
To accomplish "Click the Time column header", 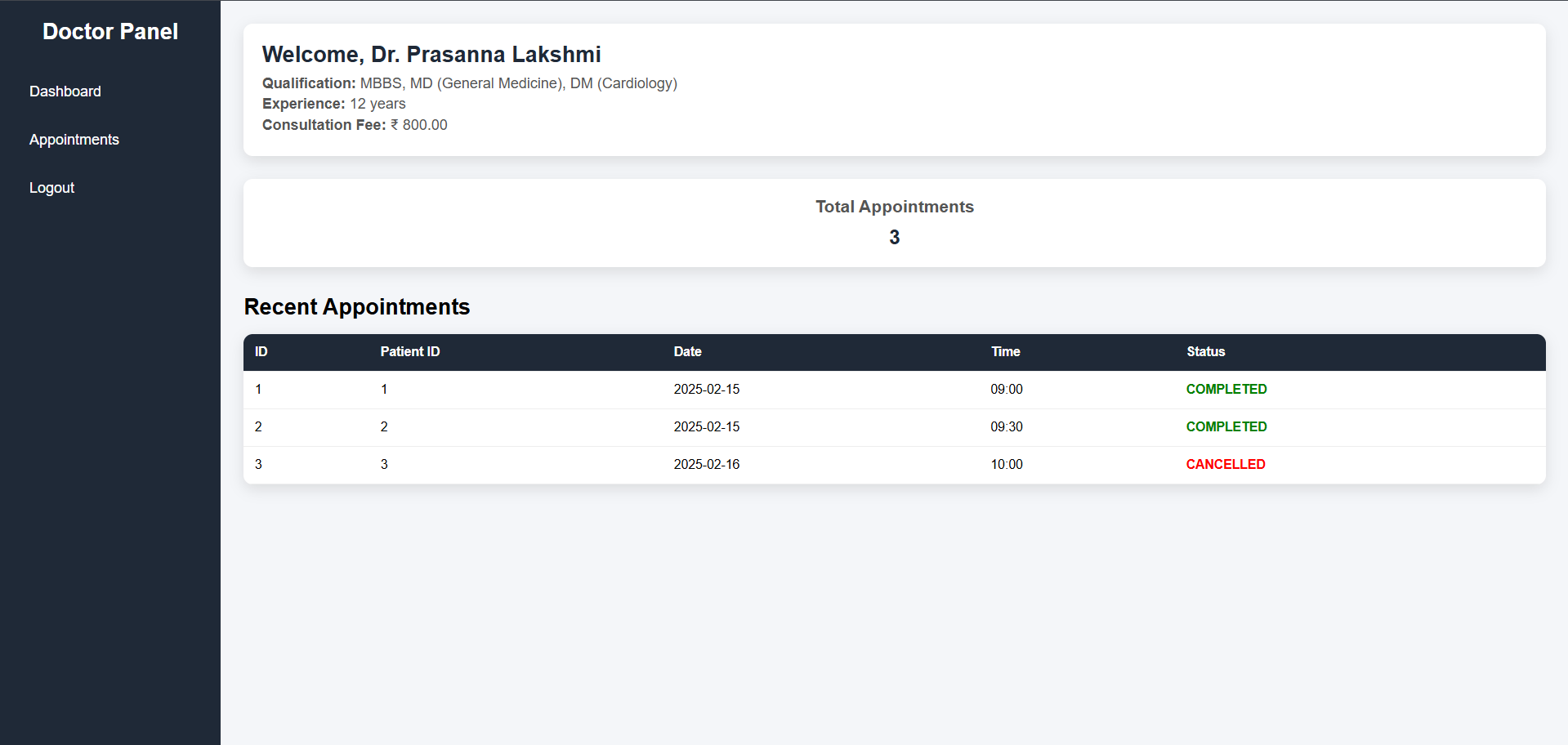I will coord(1006,352).
